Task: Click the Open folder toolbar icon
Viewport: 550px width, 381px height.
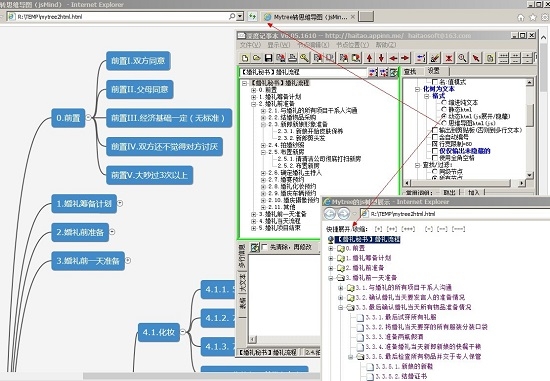Action: (256, 58)
